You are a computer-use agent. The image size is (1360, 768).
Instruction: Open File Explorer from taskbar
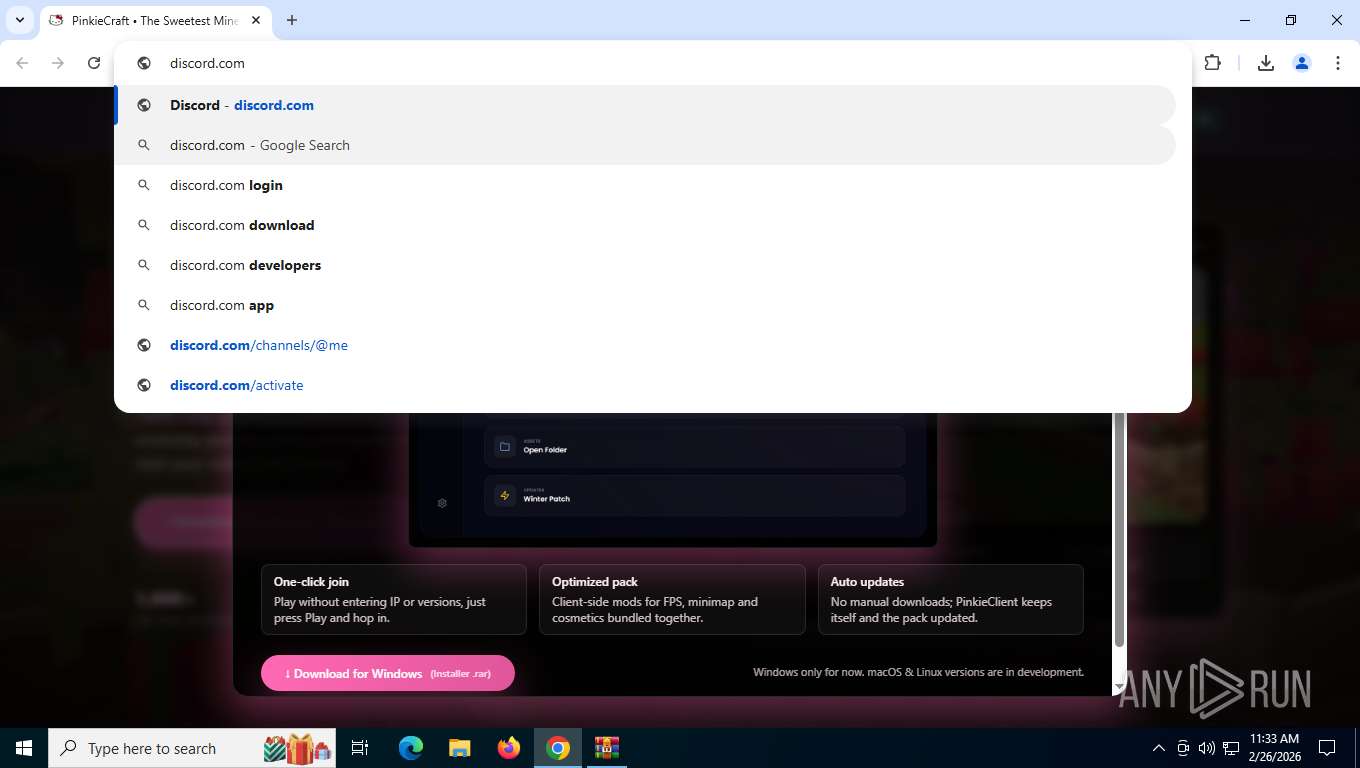(x=459, y=748)
